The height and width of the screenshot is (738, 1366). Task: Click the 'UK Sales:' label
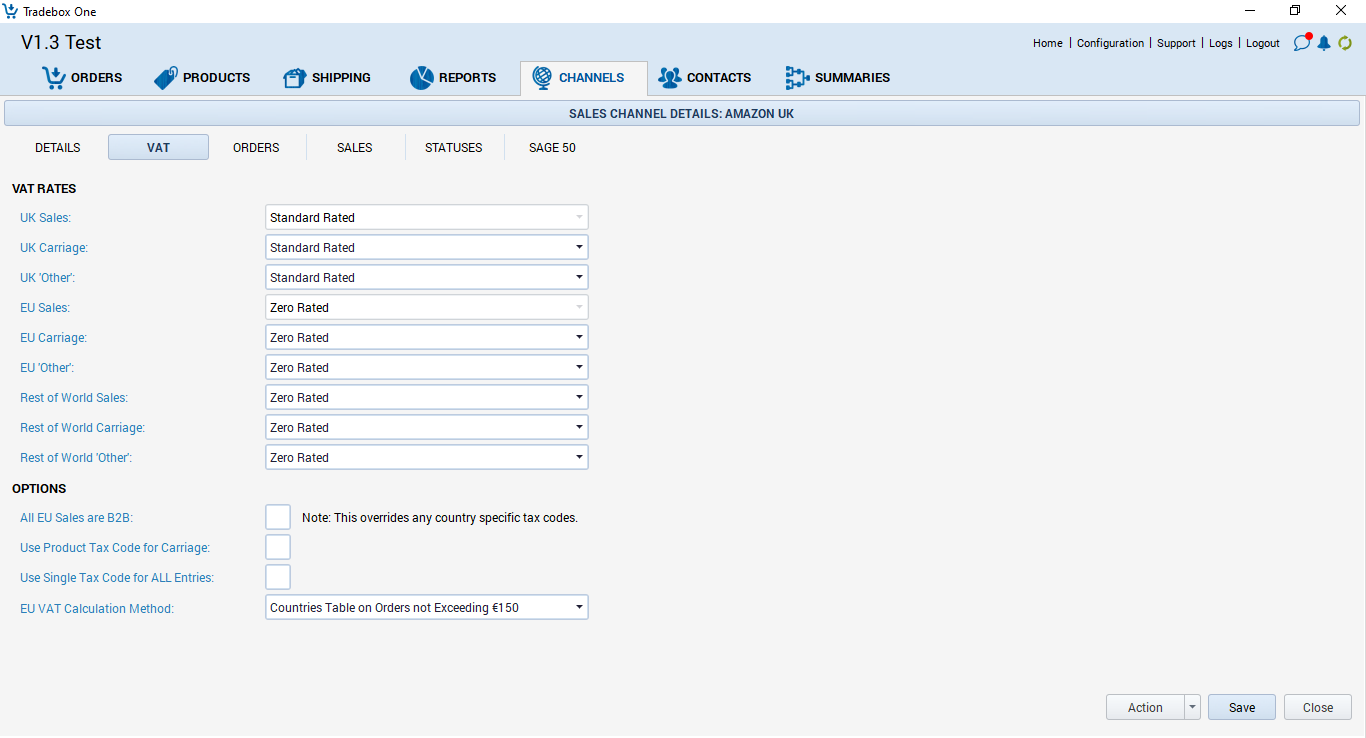[45, 217]
